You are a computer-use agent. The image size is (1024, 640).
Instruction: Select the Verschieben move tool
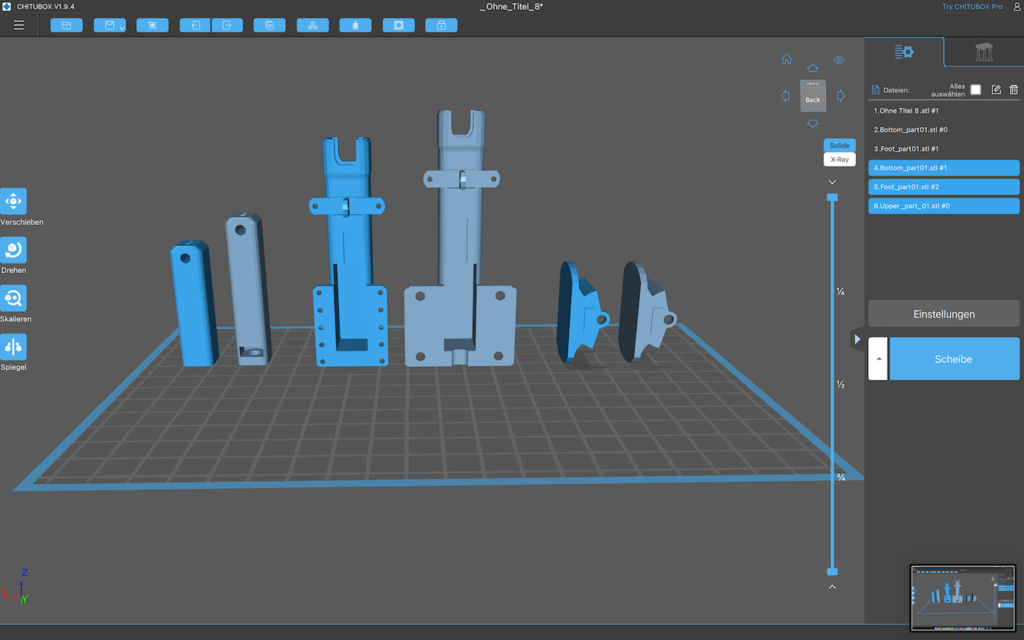14,201
